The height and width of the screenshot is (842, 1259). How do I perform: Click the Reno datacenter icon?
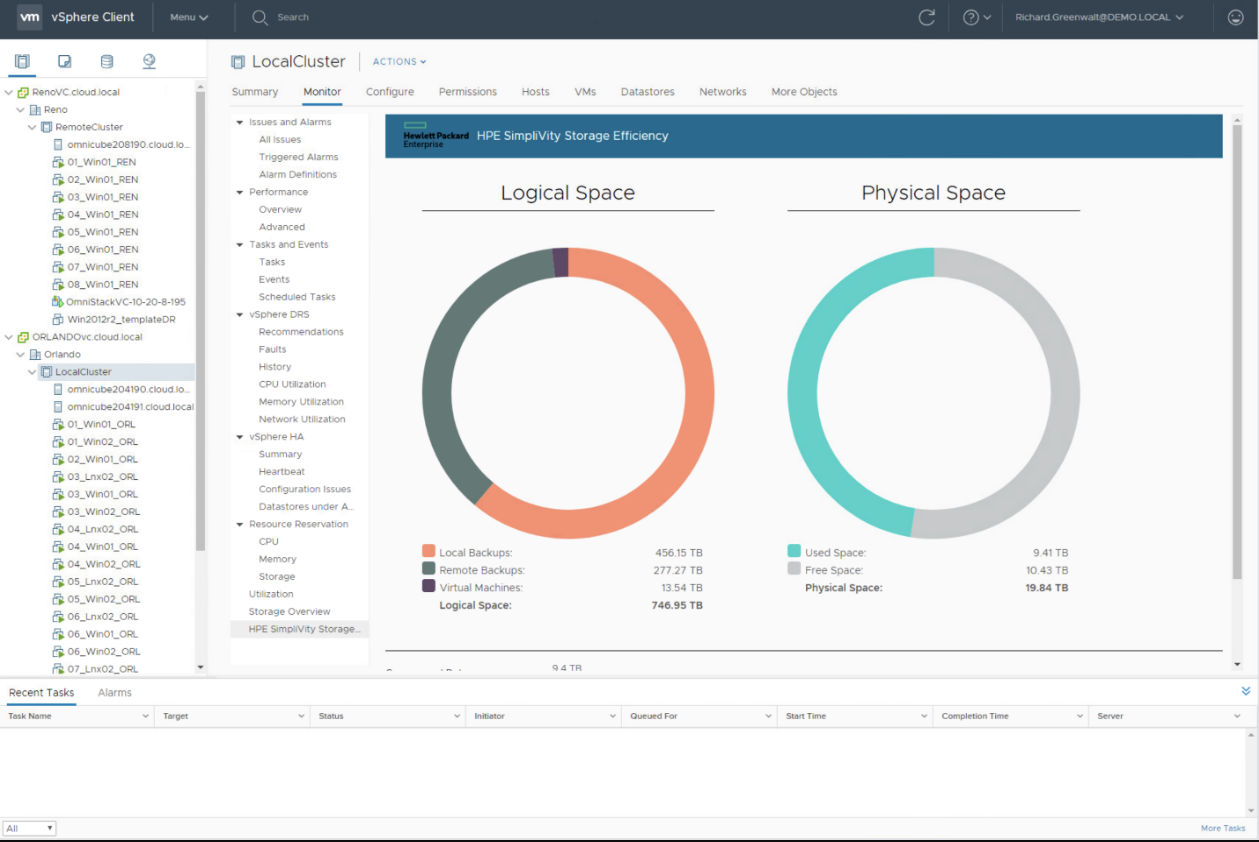[35, 110]
